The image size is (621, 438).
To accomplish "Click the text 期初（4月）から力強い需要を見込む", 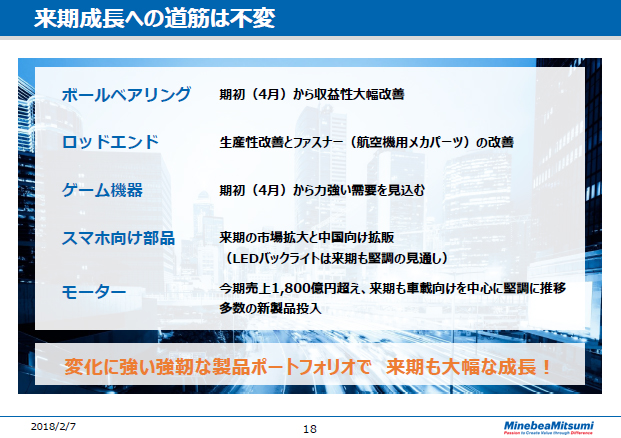I will (x=322, y=190).
